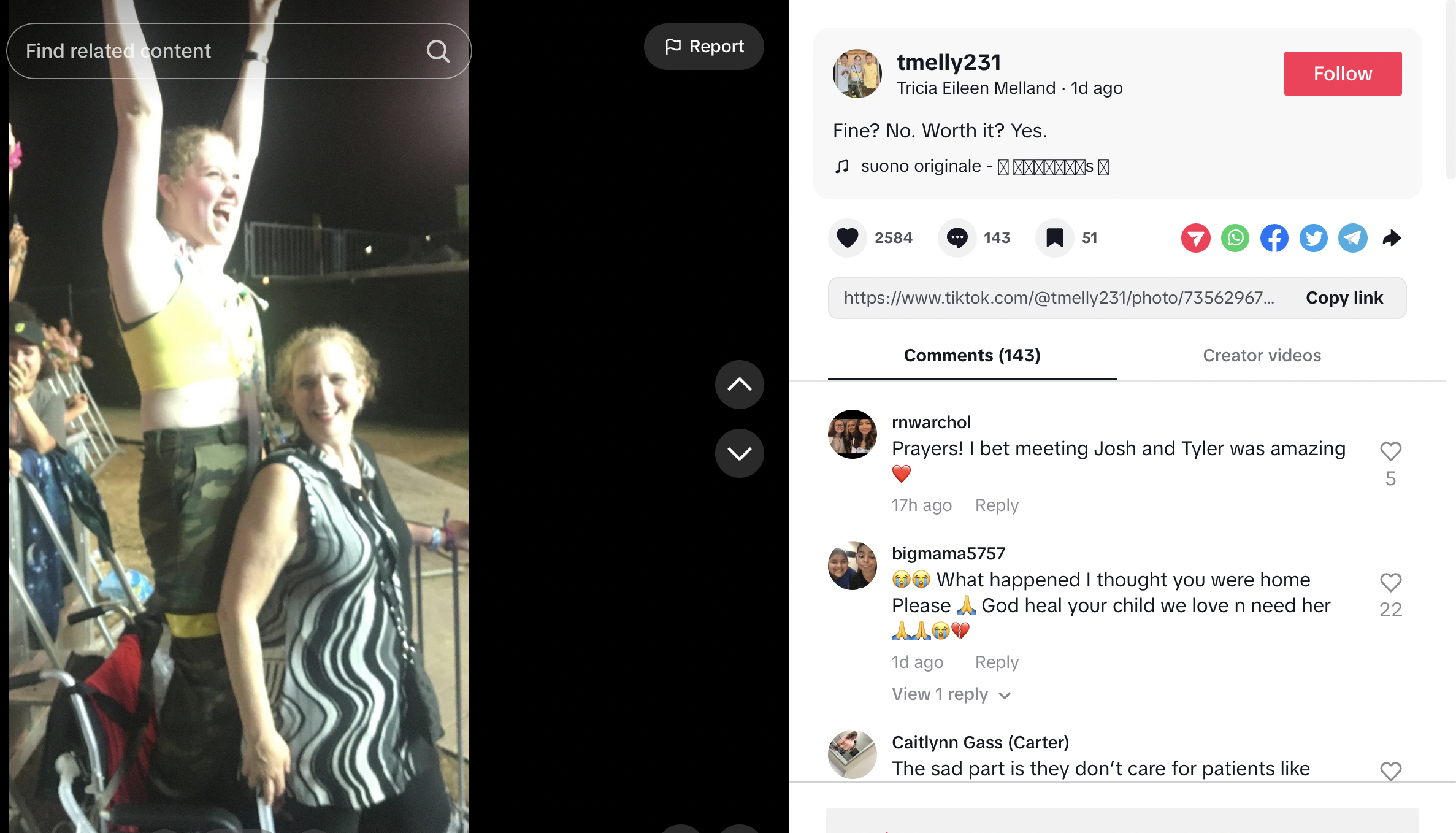Click the search magnifier icon

tap(438, 51)
